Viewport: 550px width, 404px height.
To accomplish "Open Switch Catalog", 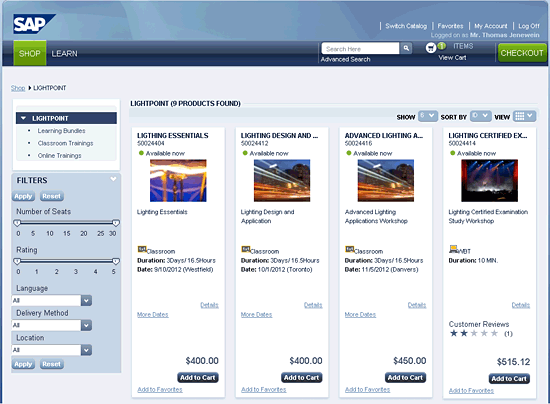I will pos(406,26).
